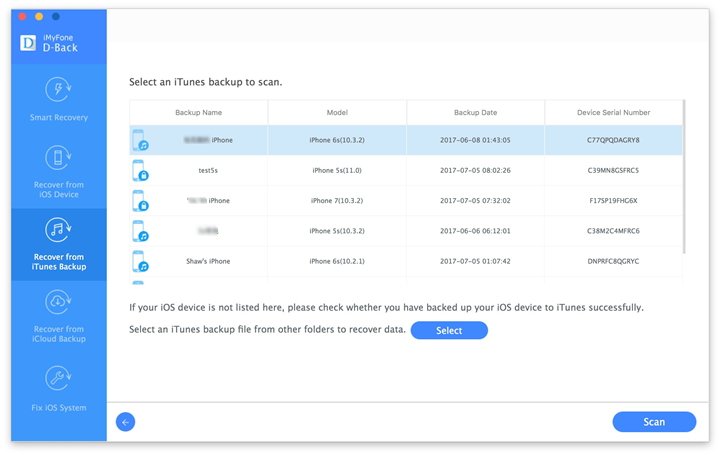Click device icon of iPhone 5s(10.3.2) backup
Screen dimensions: 720x455
[x=140, y=231]
